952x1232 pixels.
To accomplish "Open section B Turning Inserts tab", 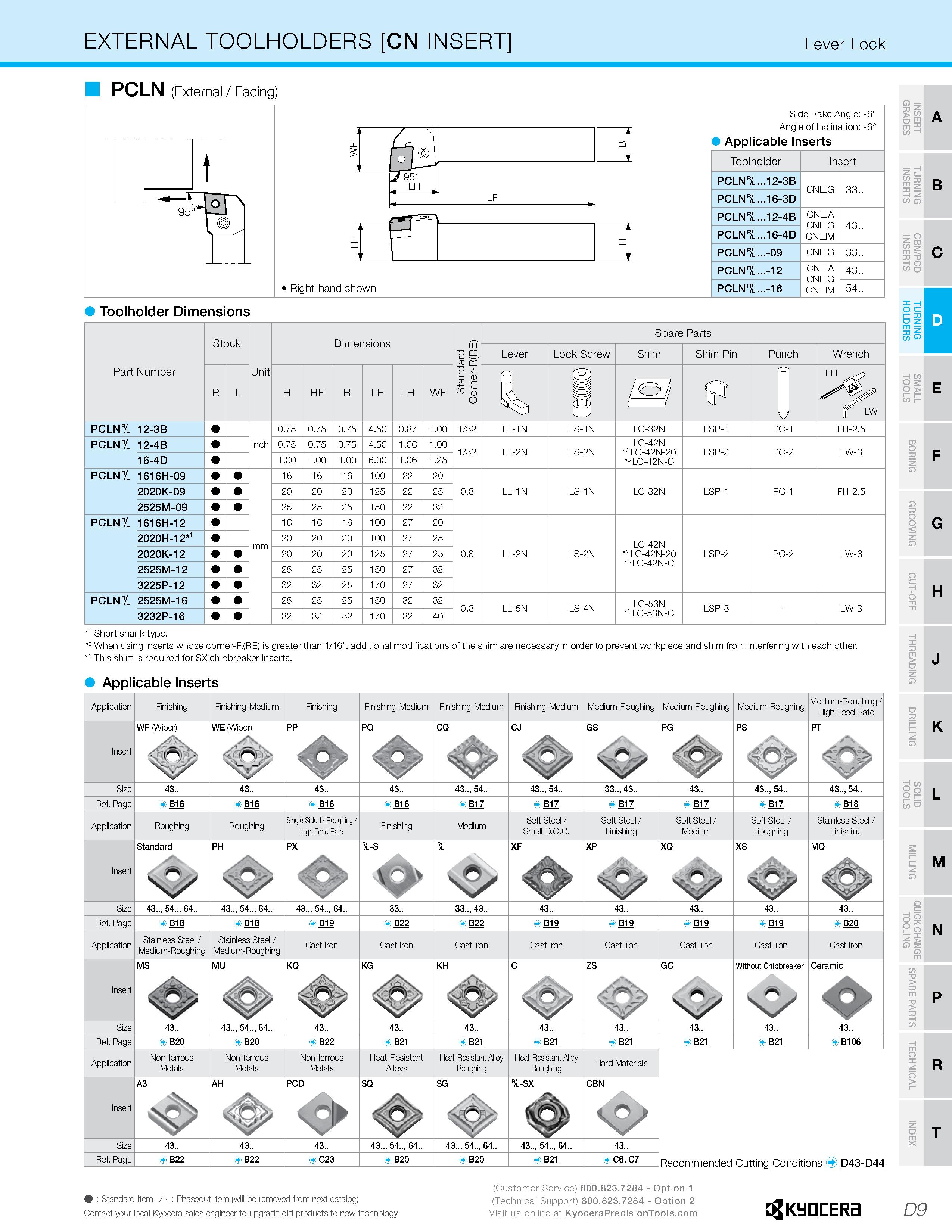I will pyautogui.click(x=925, y=185).
